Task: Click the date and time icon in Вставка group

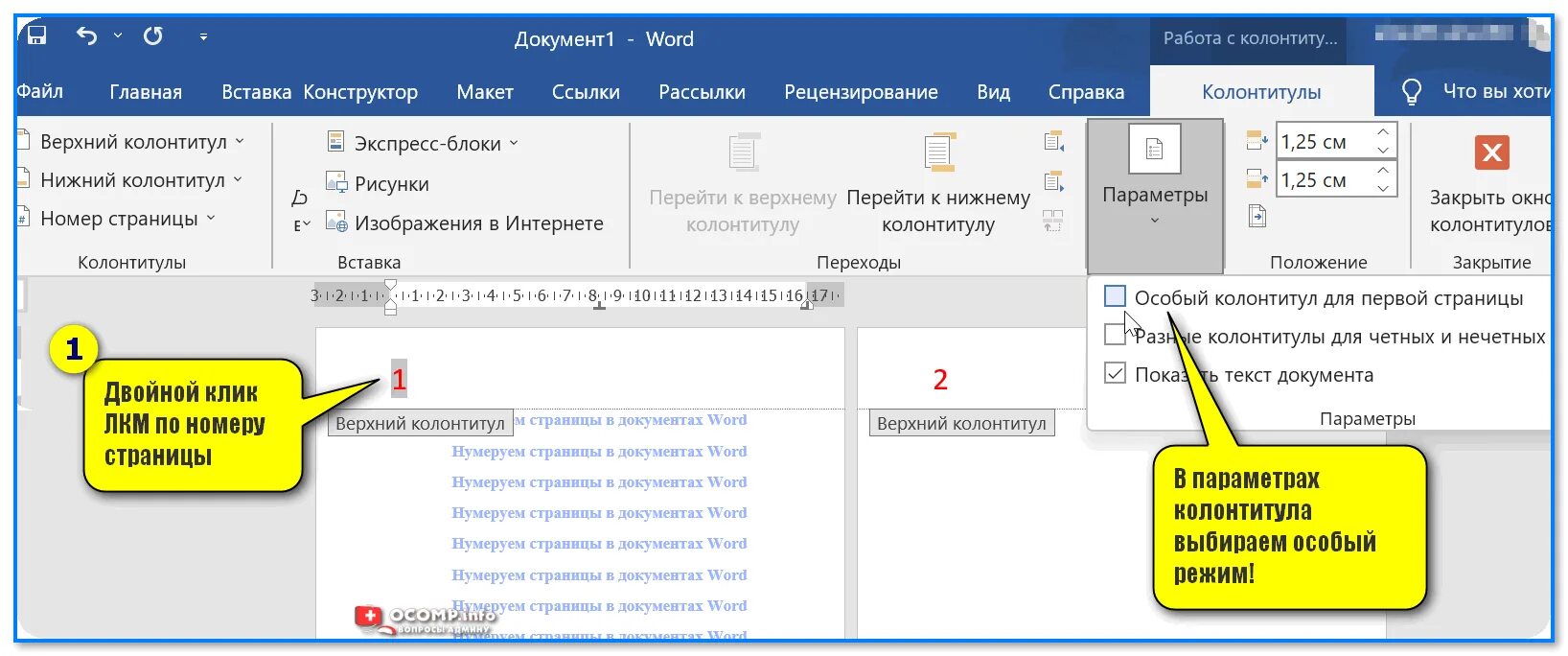Action: (x=300, y=198)
